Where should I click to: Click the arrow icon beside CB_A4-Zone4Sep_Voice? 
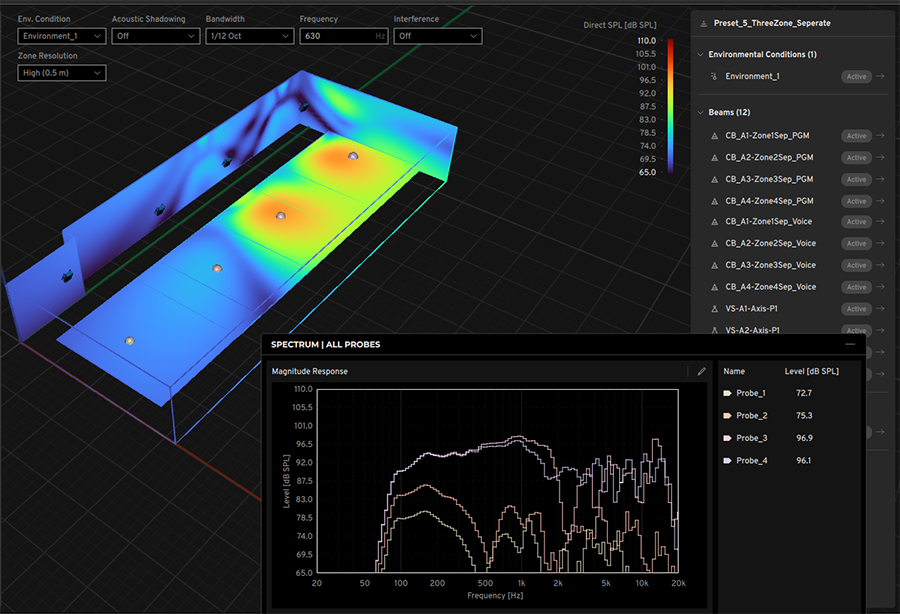coord(880,287)
